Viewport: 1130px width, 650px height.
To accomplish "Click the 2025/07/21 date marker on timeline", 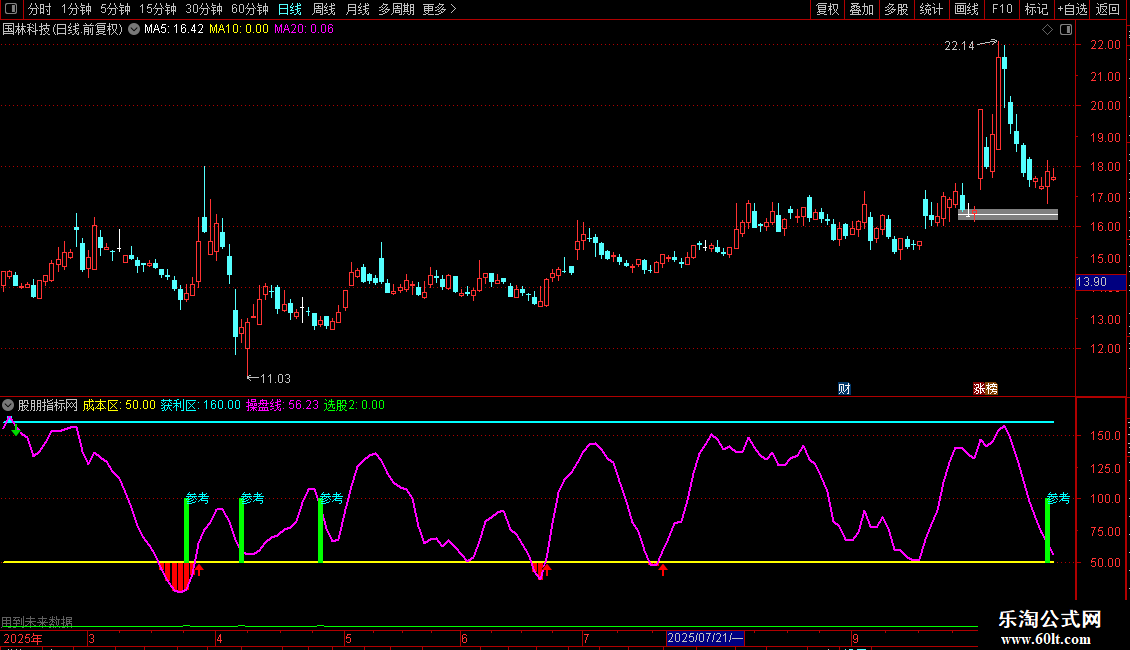I will coord(705,637).
